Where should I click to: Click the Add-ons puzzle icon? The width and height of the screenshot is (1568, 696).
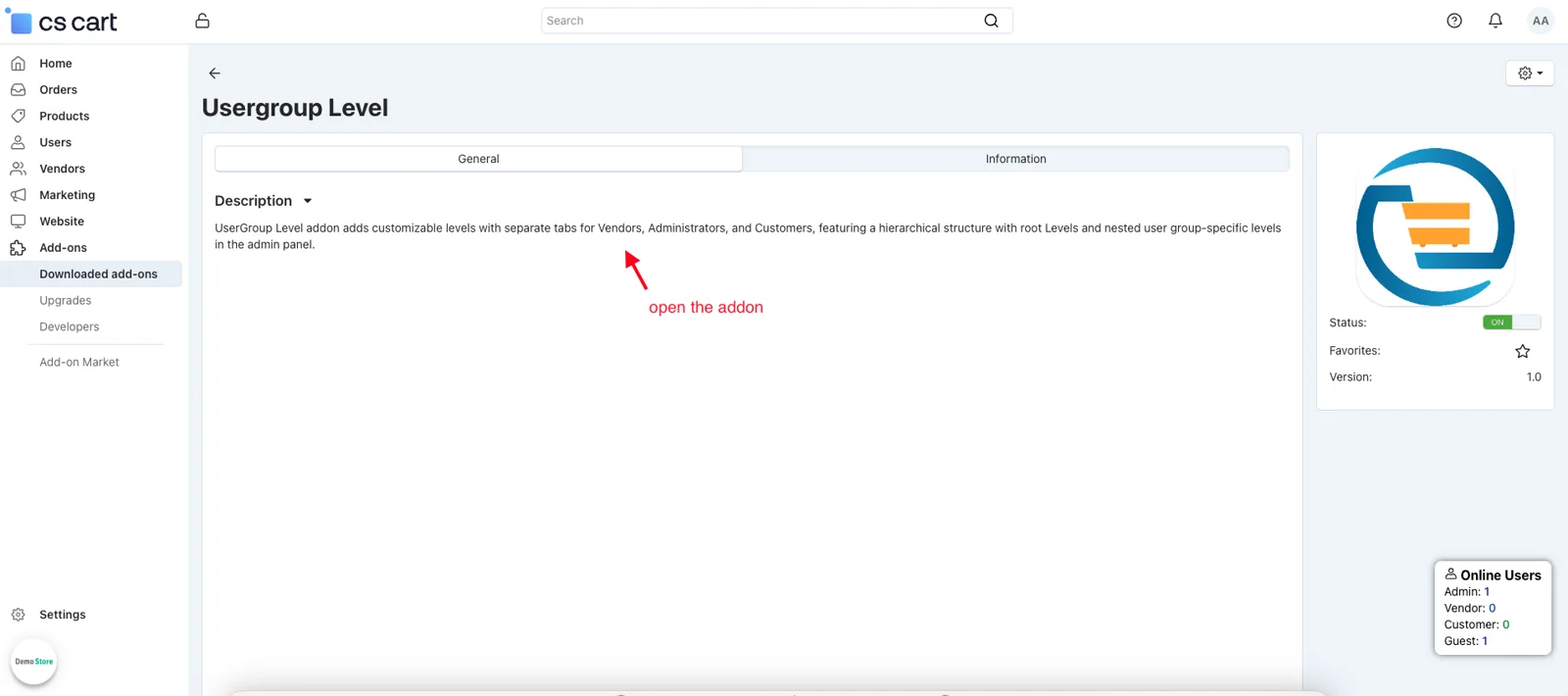(18, 248)
